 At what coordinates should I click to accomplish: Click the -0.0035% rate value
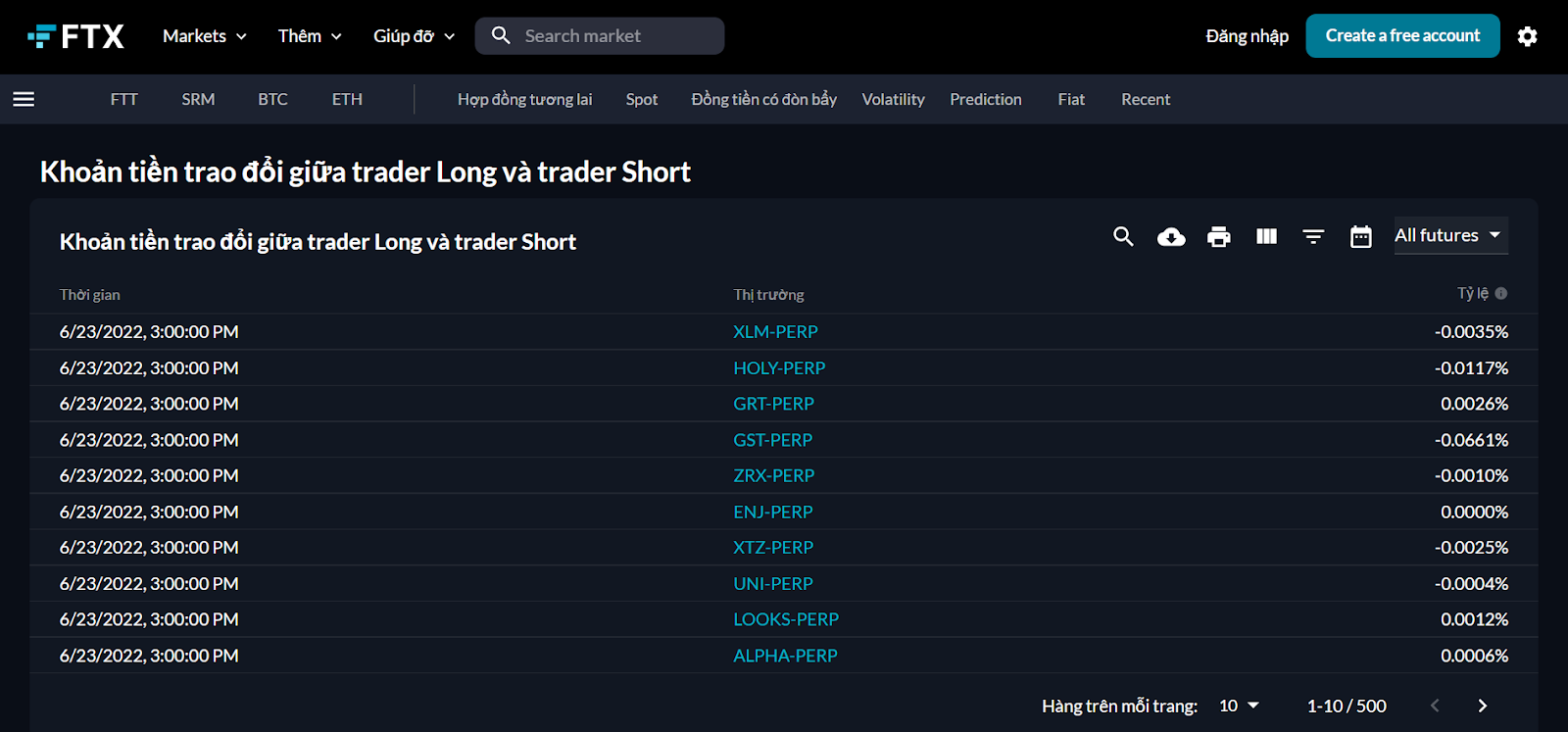pos(1471,332)
